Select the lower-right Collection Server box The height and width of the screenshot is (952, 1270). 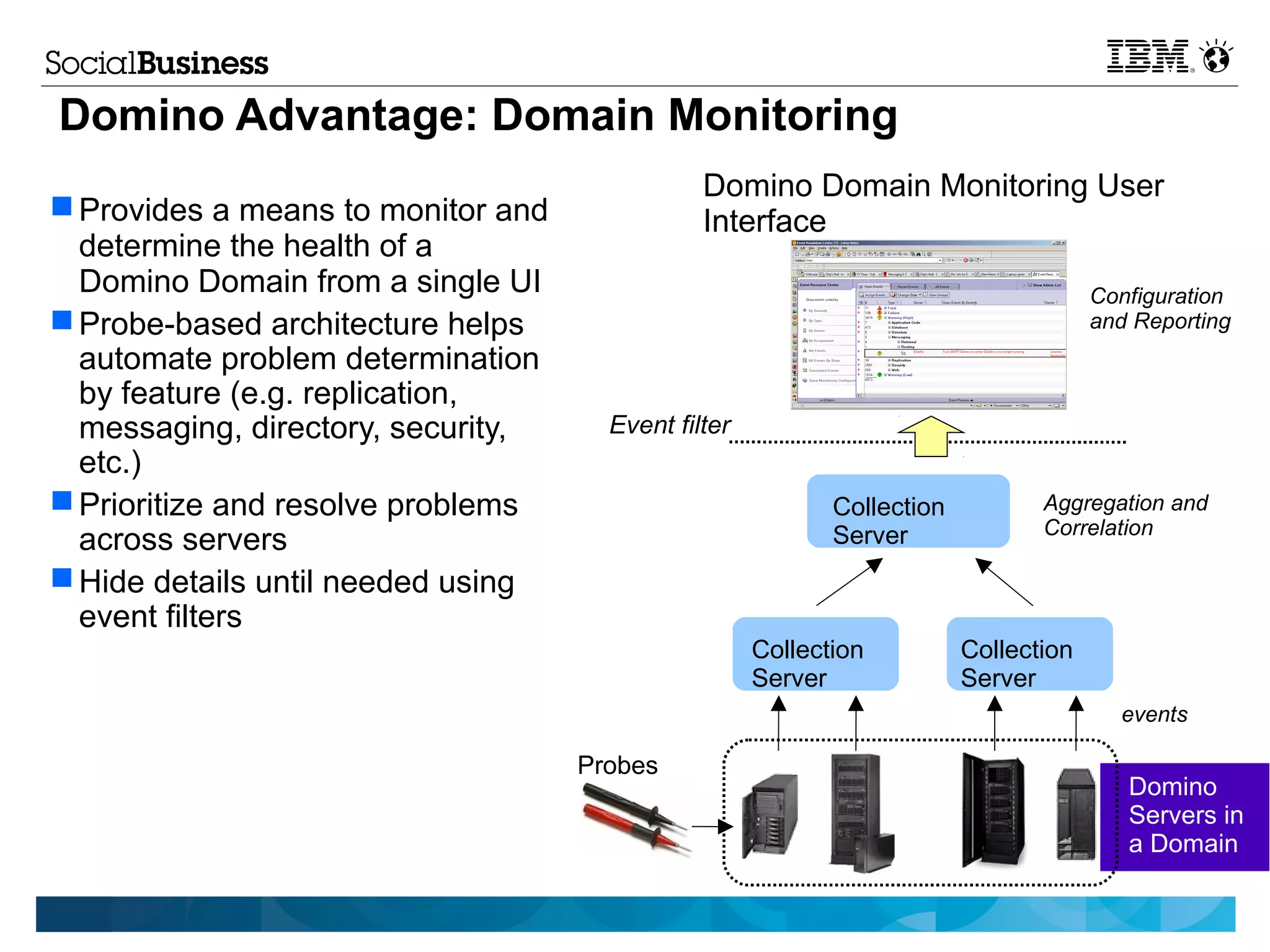[1029, 654]
